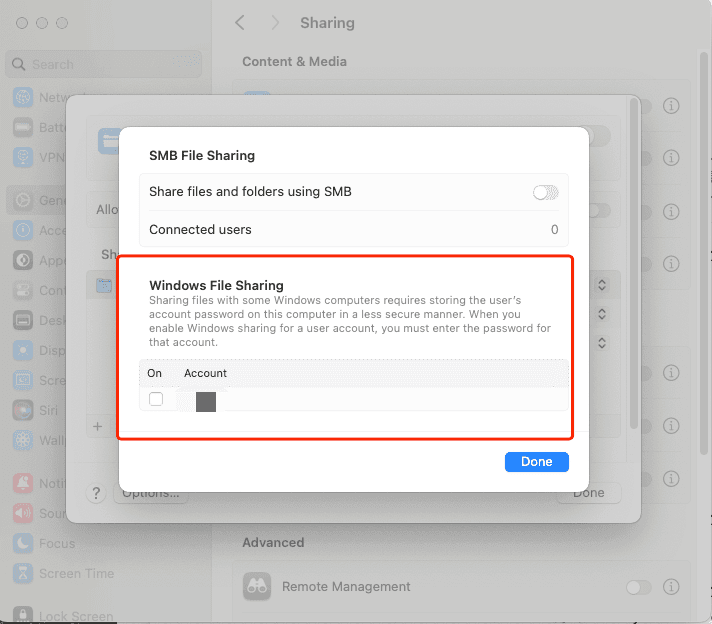Screen dimensions: 712x624
Task: Select the gray account avatar thumbnail
Action: pos(206,402)
